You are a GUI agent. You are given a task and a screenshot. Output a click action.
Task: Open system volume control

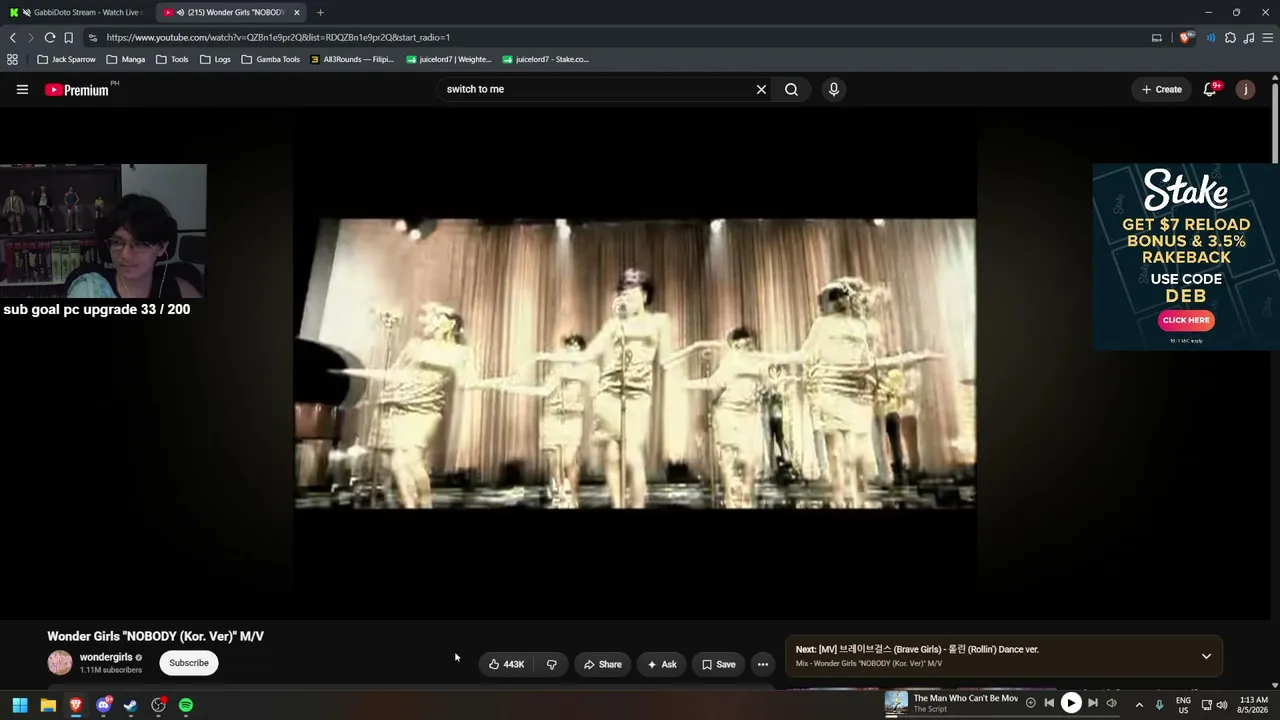[1222, 705]
